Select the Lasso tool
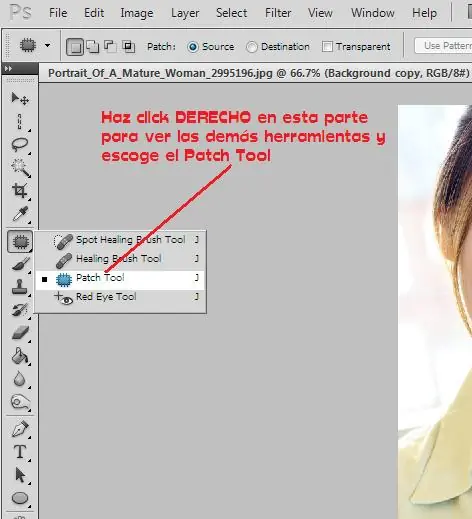 point(20,145)
